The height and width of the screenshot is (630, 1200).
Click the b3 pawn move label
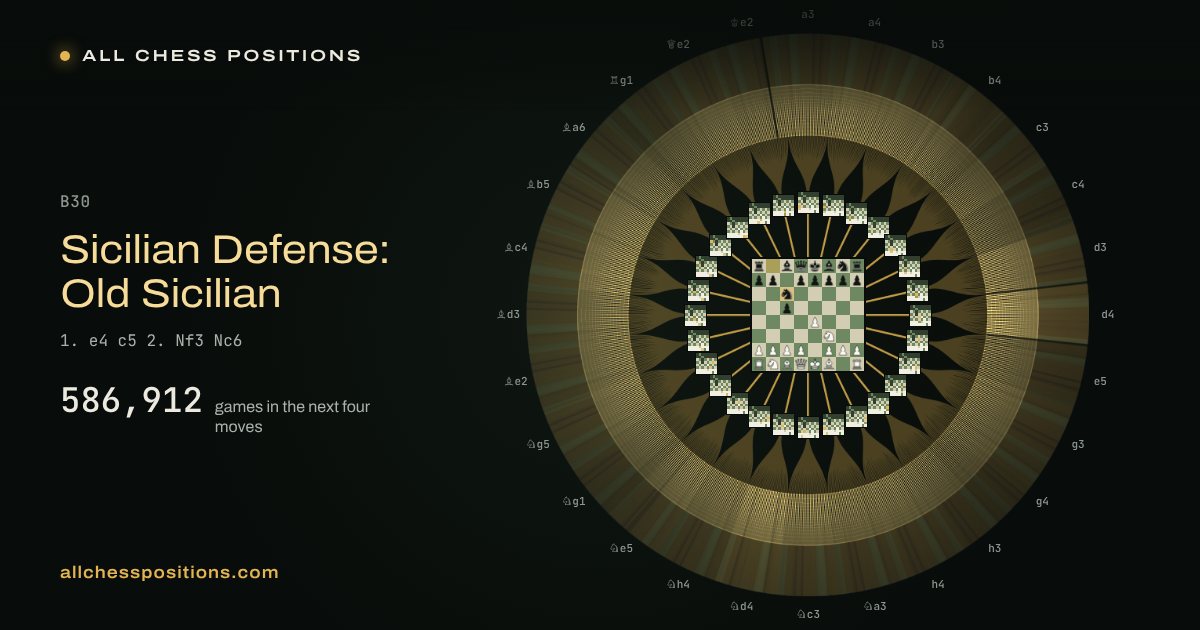(938, 44)
